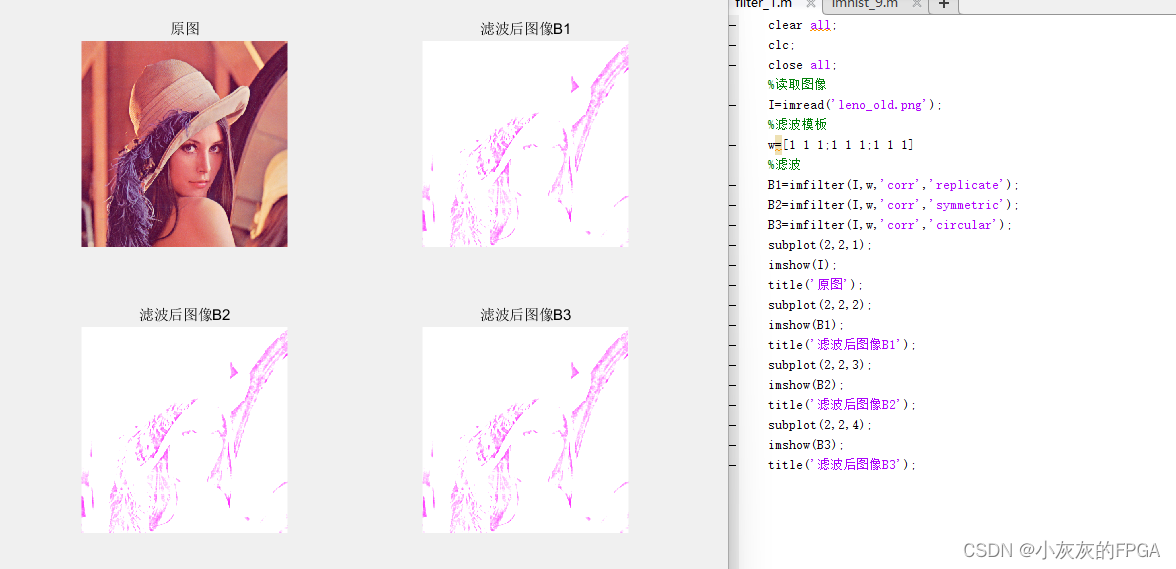Click the imshow(I) line
This screenshot has height=569, width=1176.
pos(802,265)
